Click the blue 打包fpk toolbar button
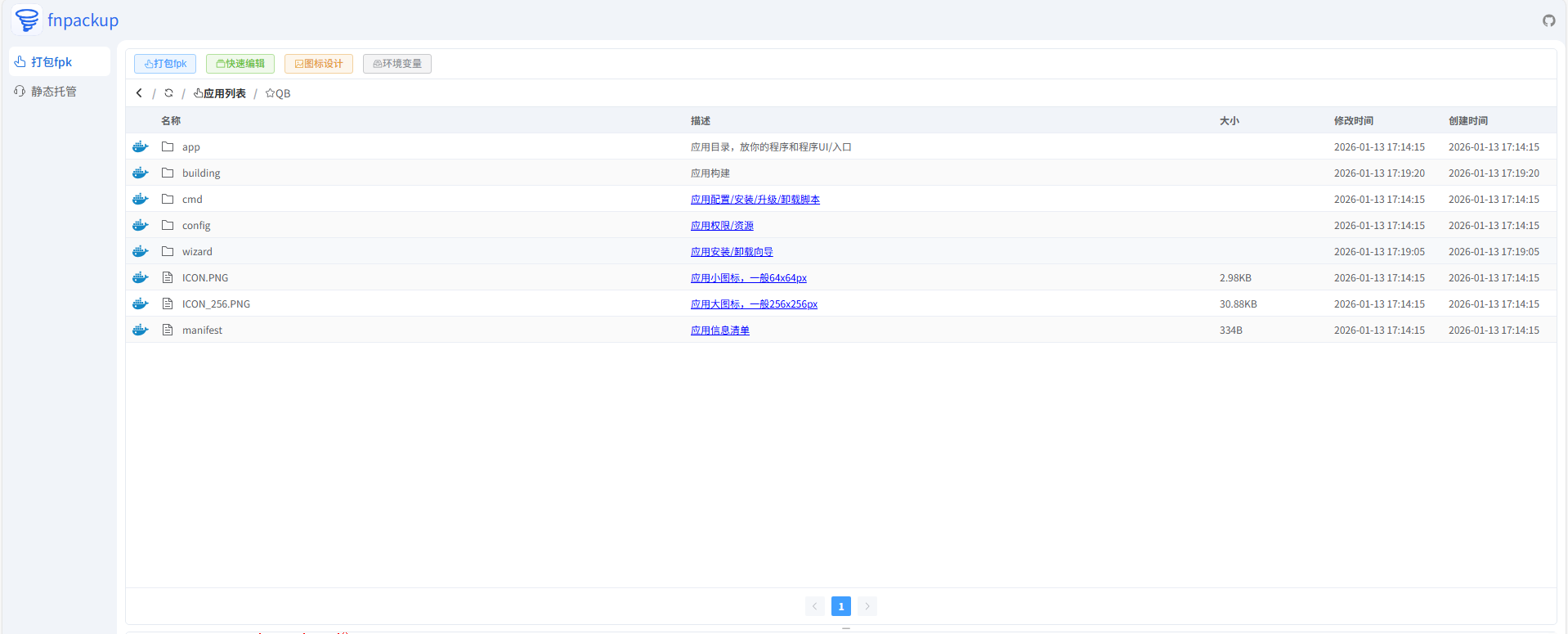 tap(165, 64)
